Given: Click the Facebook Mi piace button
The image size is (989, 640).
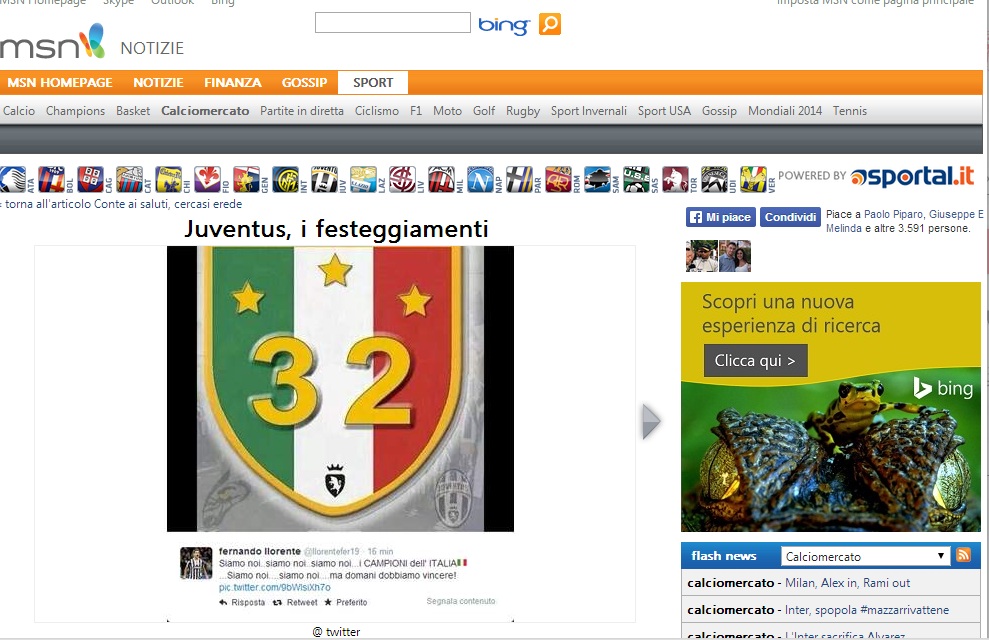Looking at the screenshot, I should coord(720,217).
